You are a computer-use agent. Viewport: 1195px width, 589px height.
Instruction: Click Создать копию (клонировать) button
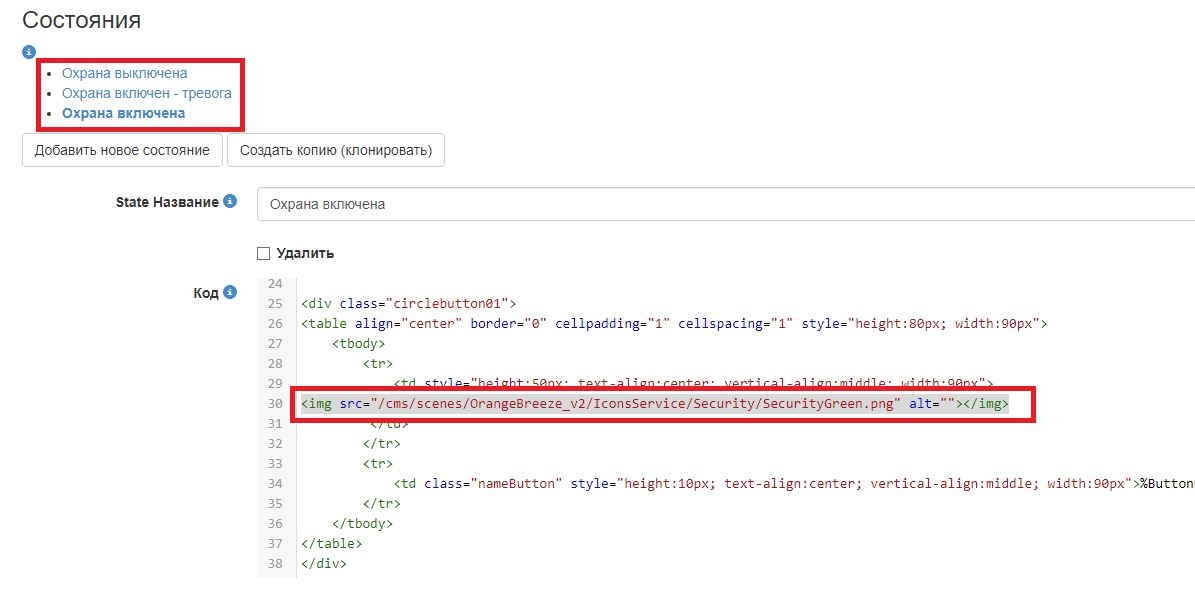click(336, 150)
